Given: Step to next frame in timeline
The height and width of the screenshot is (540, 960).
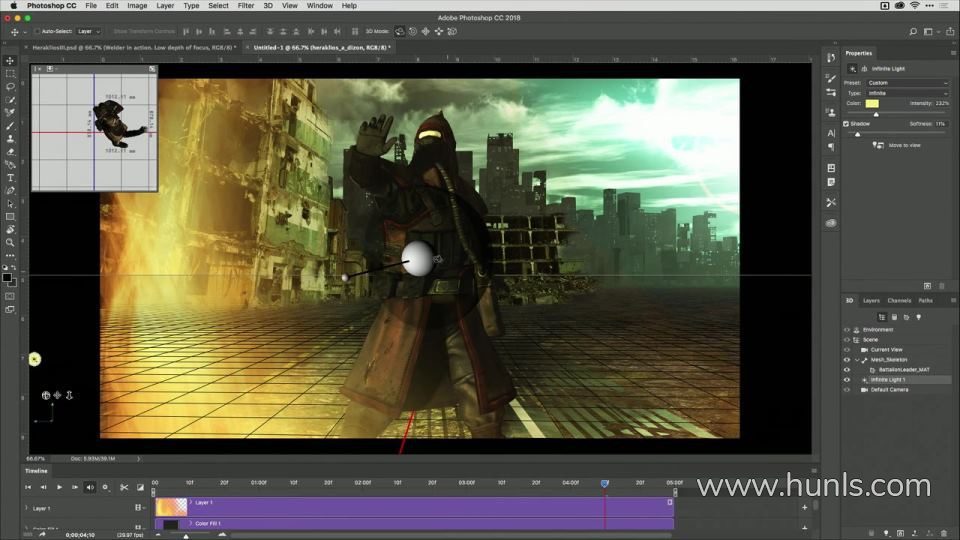Looking at the screenshot, I should tap(75, 487).
